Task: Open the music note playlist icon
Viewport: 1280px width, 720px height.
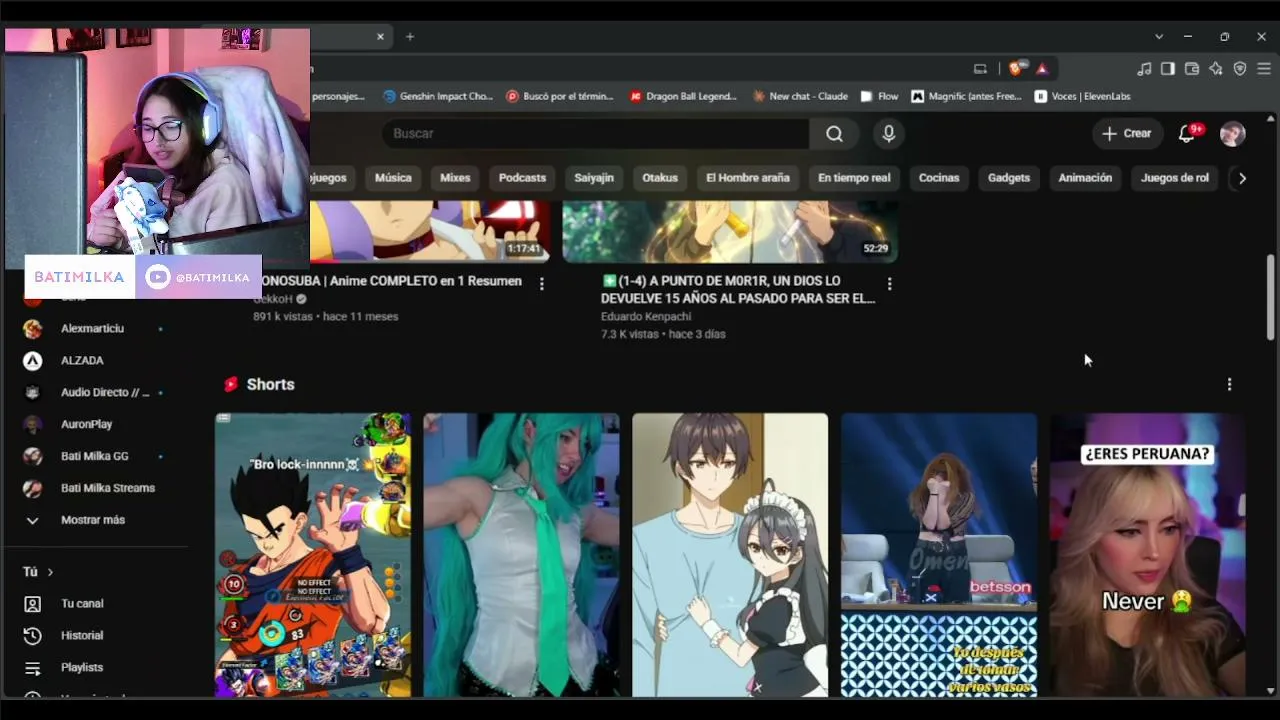Action: (1144, 68)
